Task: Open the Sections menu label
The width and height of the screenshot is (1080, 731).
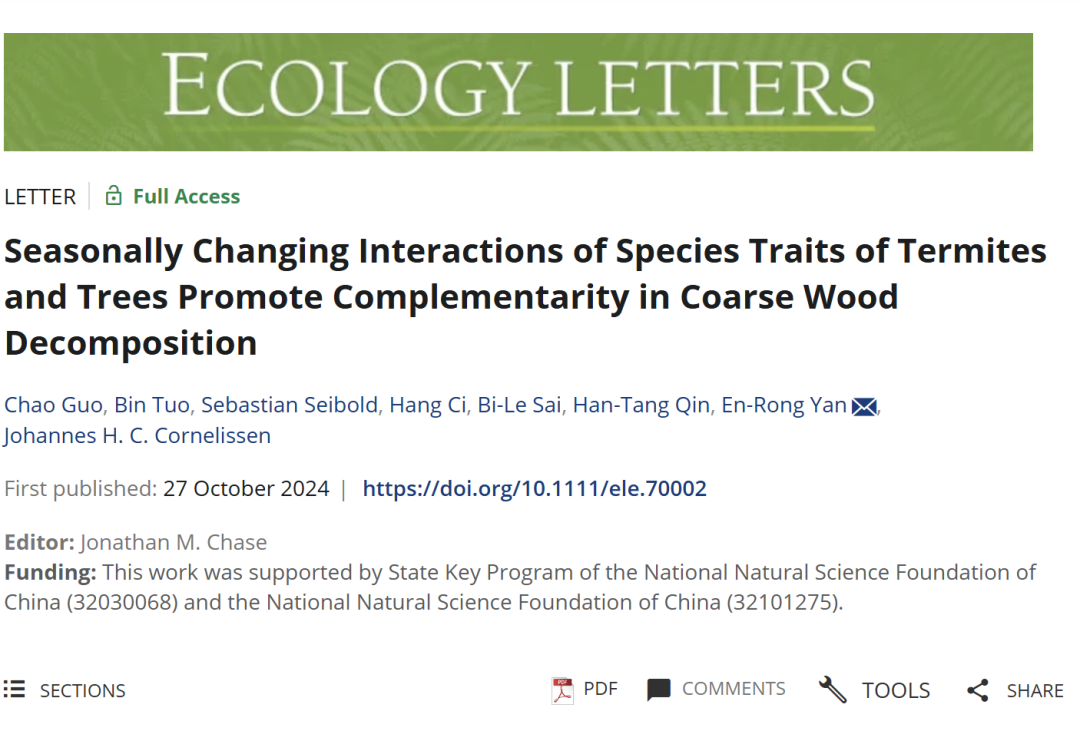Action: [83, 691]
